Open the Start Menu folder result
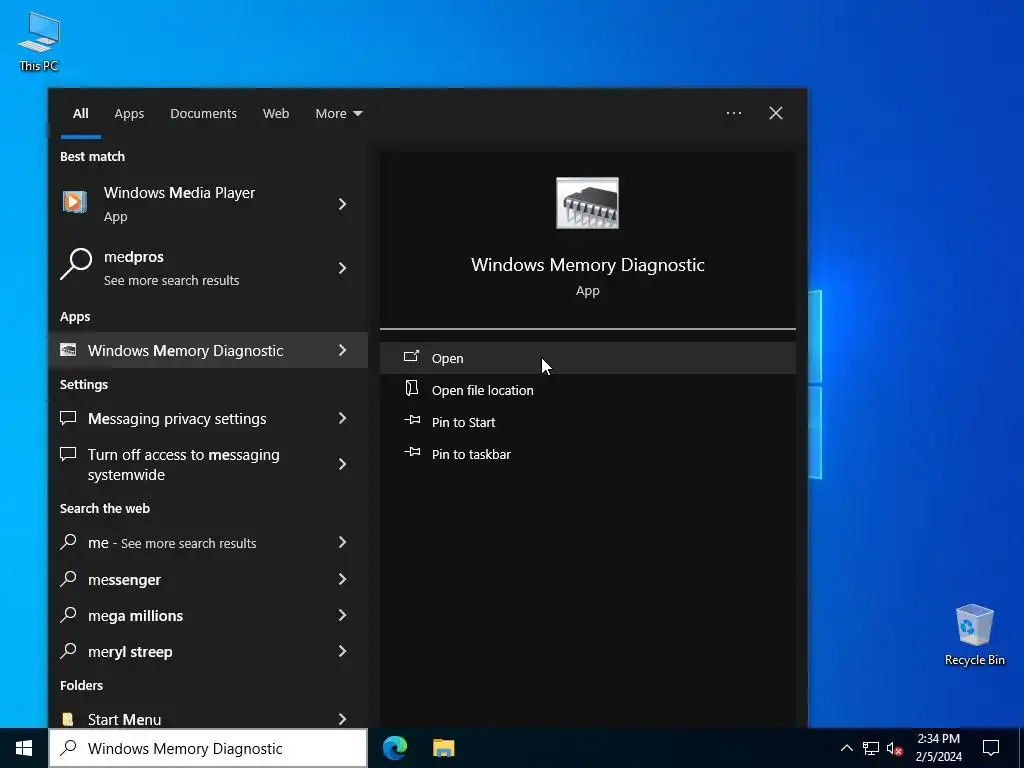 click(208, 718)
